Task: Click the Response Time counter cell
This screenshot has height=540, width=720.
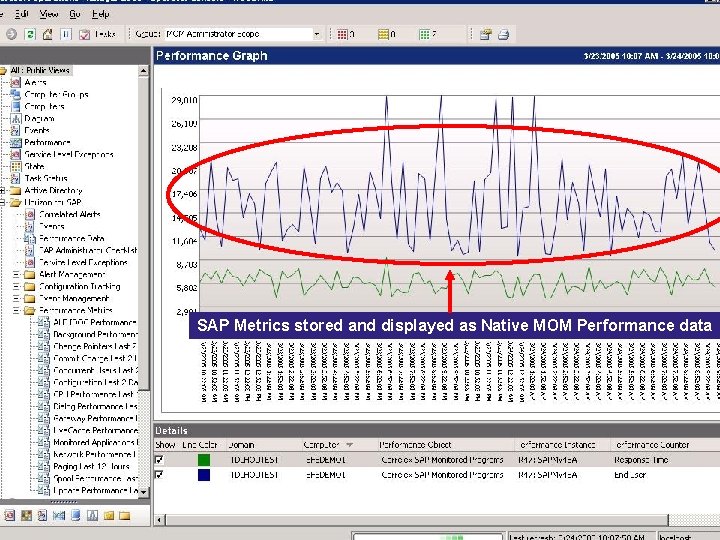Action: click(641, 460)
